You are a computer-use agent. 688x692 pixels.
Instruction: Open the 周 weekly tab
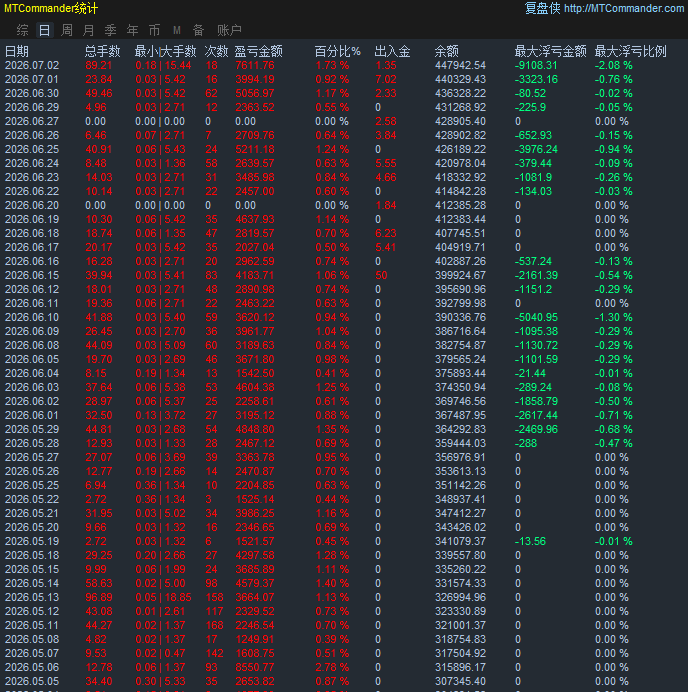(67, 30)
